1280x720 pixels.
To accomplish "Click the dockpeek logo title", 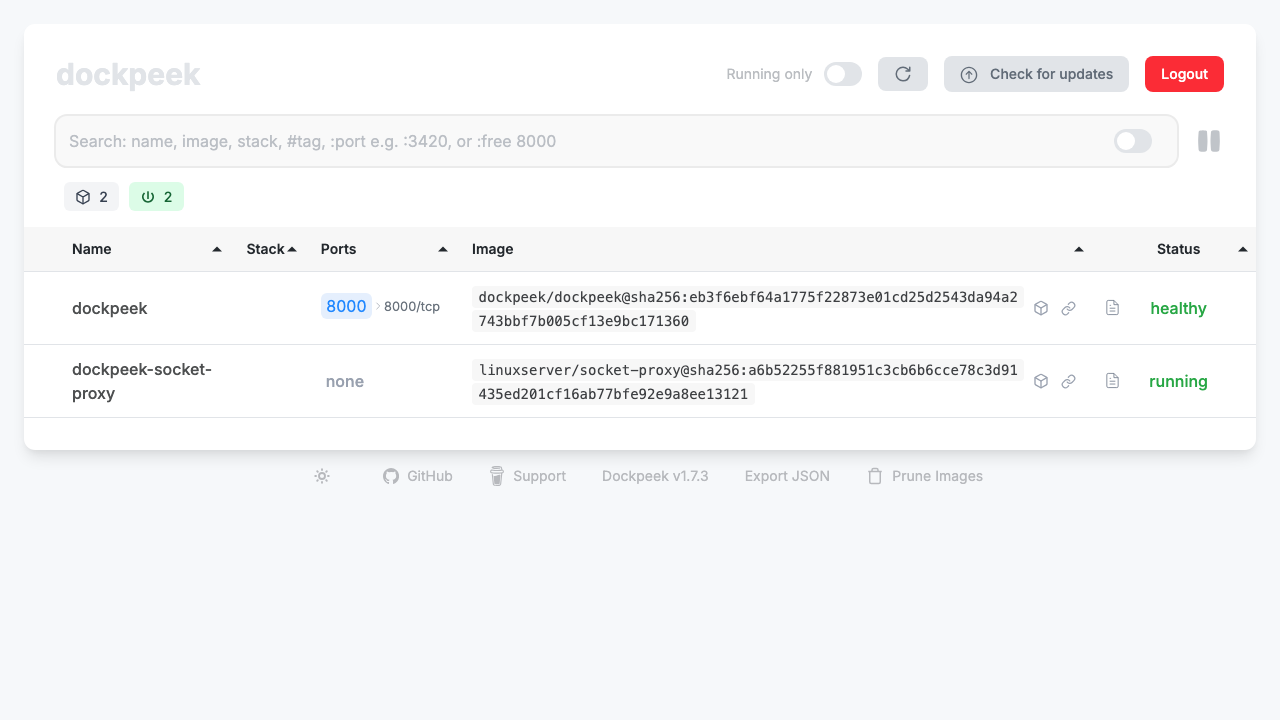I will (x=128, y=75).
